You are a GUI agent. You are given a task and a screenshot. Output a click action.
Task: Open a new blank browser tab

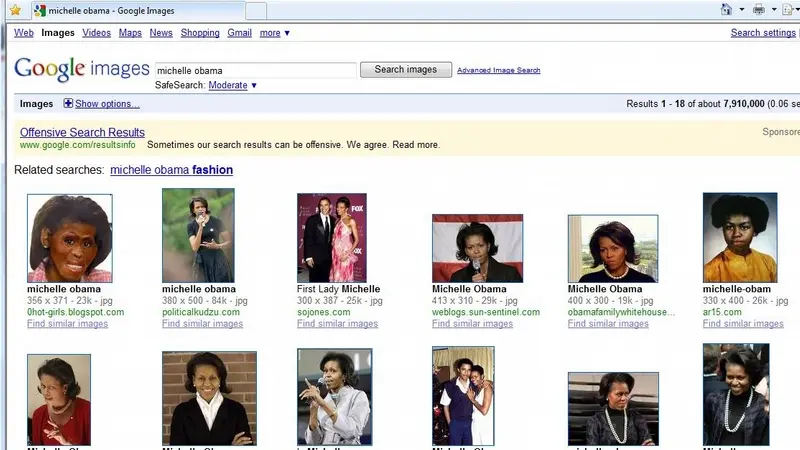pos(256,11)
